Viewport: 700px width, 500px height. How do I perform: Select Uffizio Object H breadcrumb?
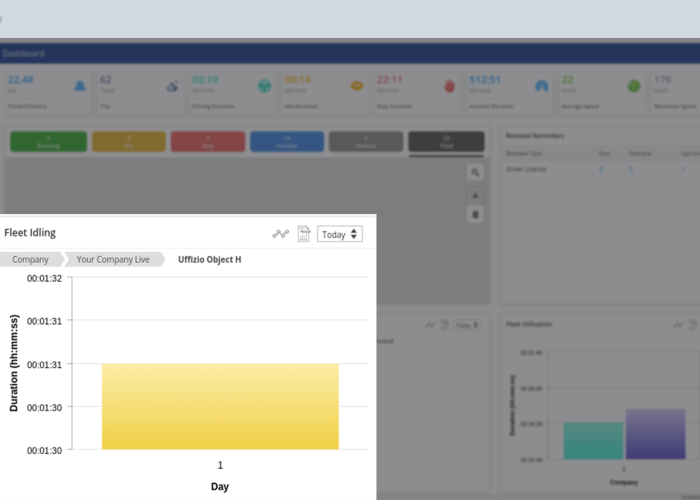[x=208, y=260]
